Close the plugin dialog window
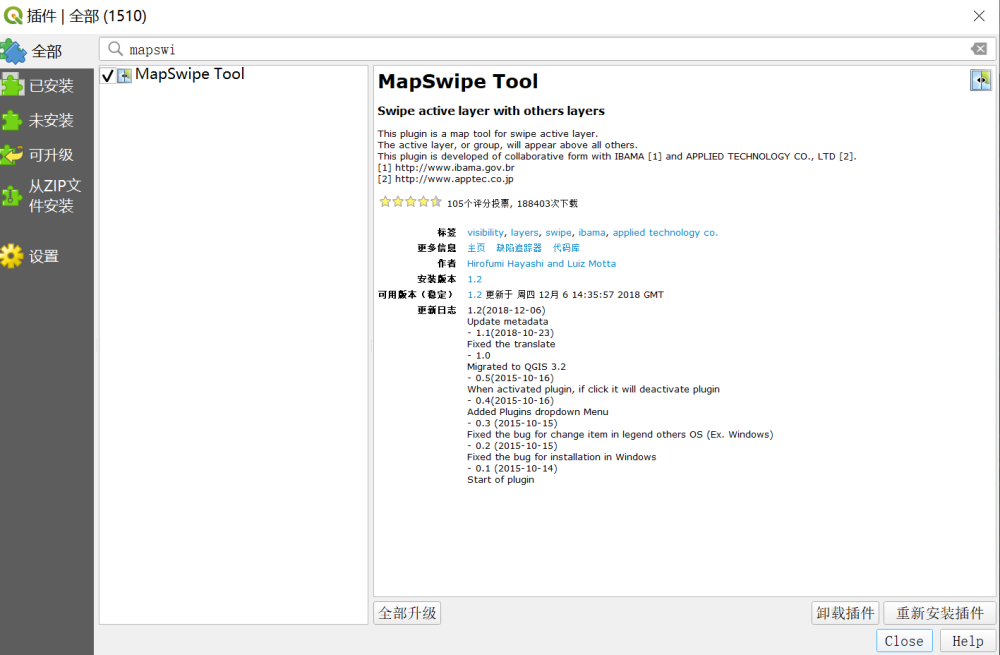 click(x=979, y=16)
